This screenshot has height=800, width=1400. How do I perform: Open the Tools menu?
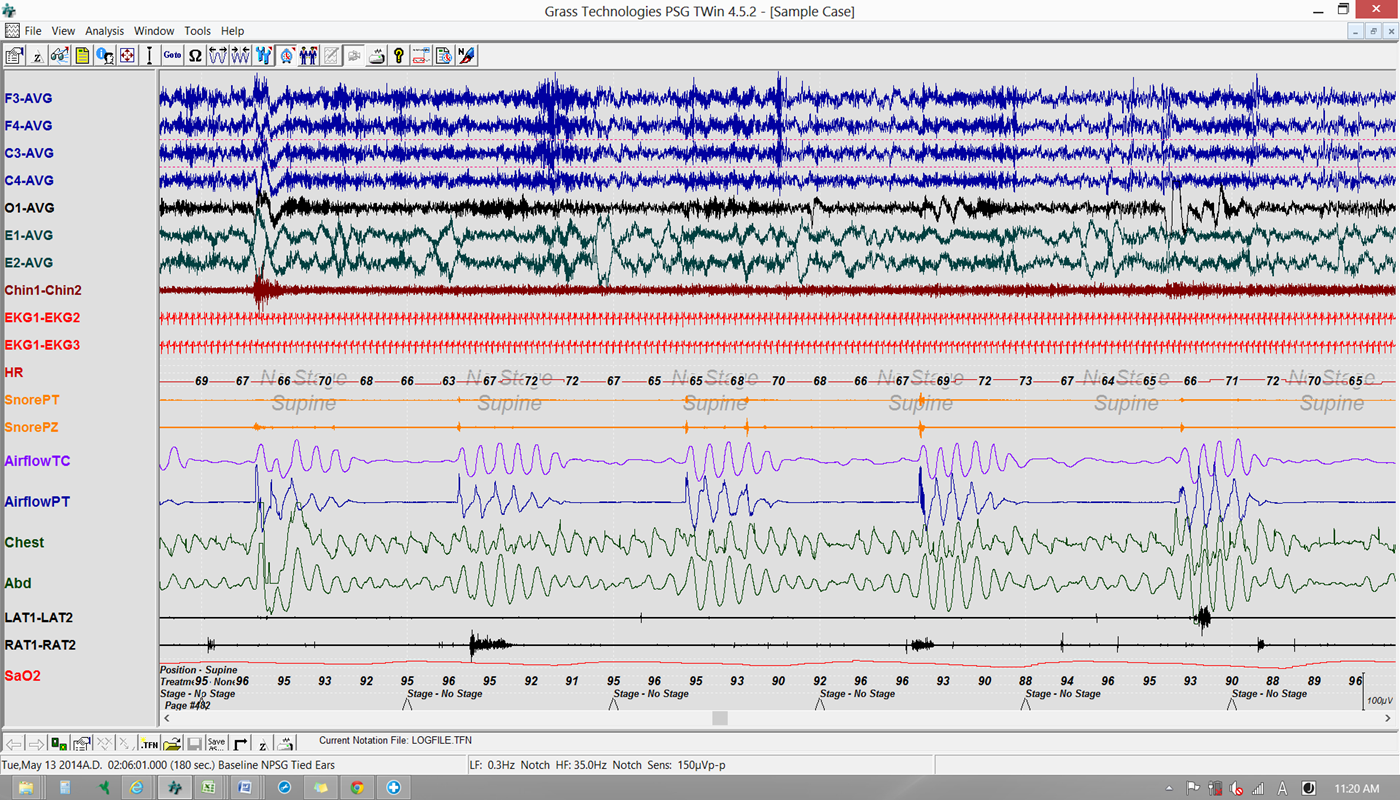[x=197, y=31]
